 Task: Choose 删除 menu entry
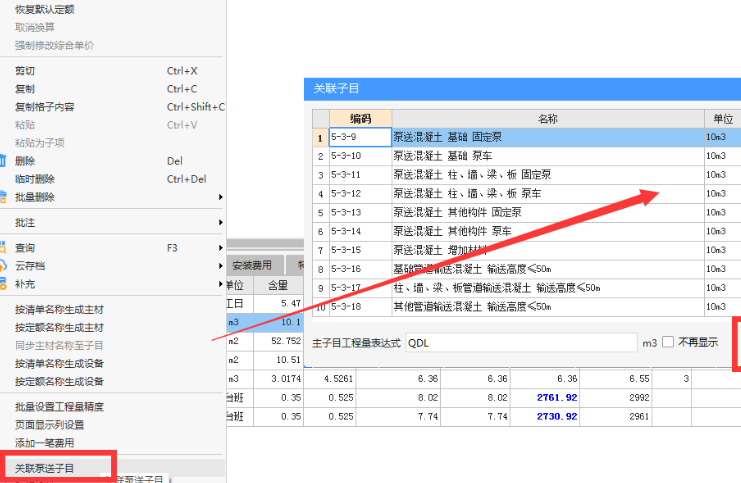[x=25, y=161]
